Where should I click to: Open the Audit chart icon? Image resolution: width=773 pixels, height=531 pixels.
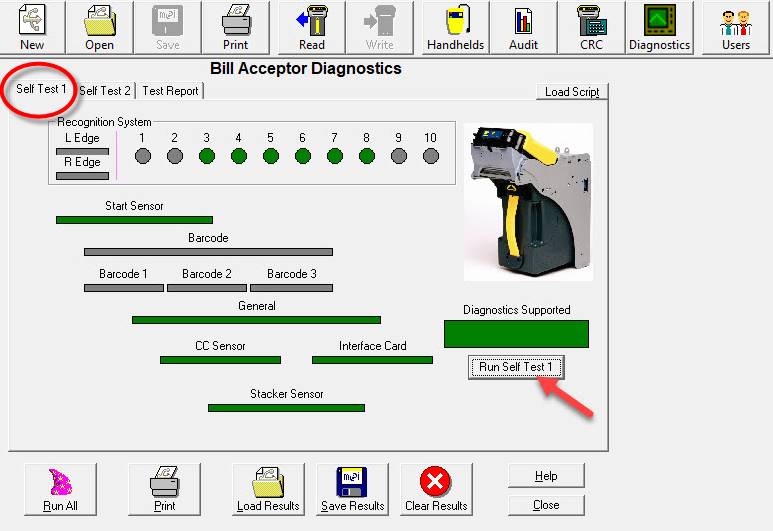coord(523,28)
